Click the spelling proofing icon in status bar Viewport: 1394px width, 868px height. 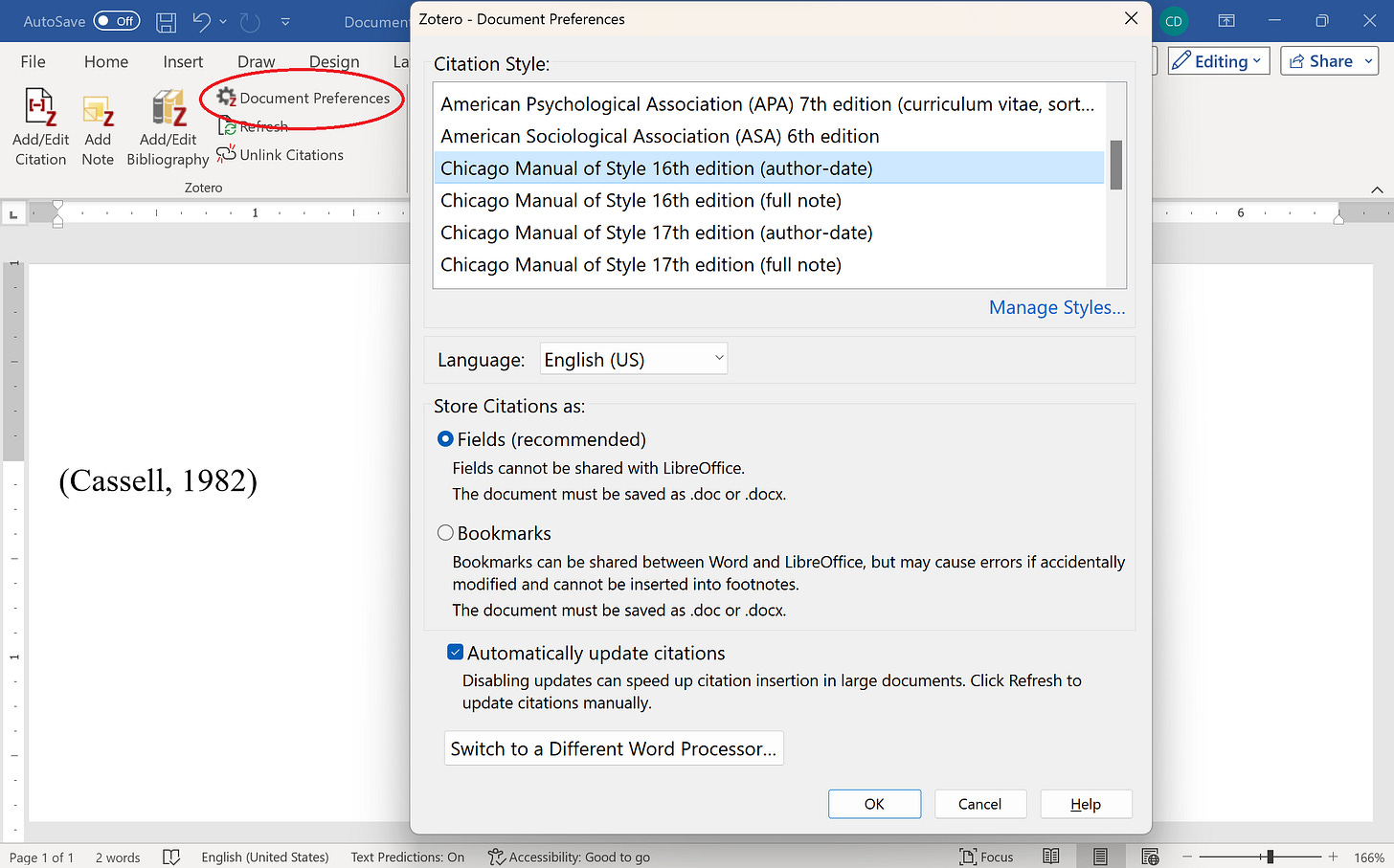pyautogui.click(x=171, y=857)
